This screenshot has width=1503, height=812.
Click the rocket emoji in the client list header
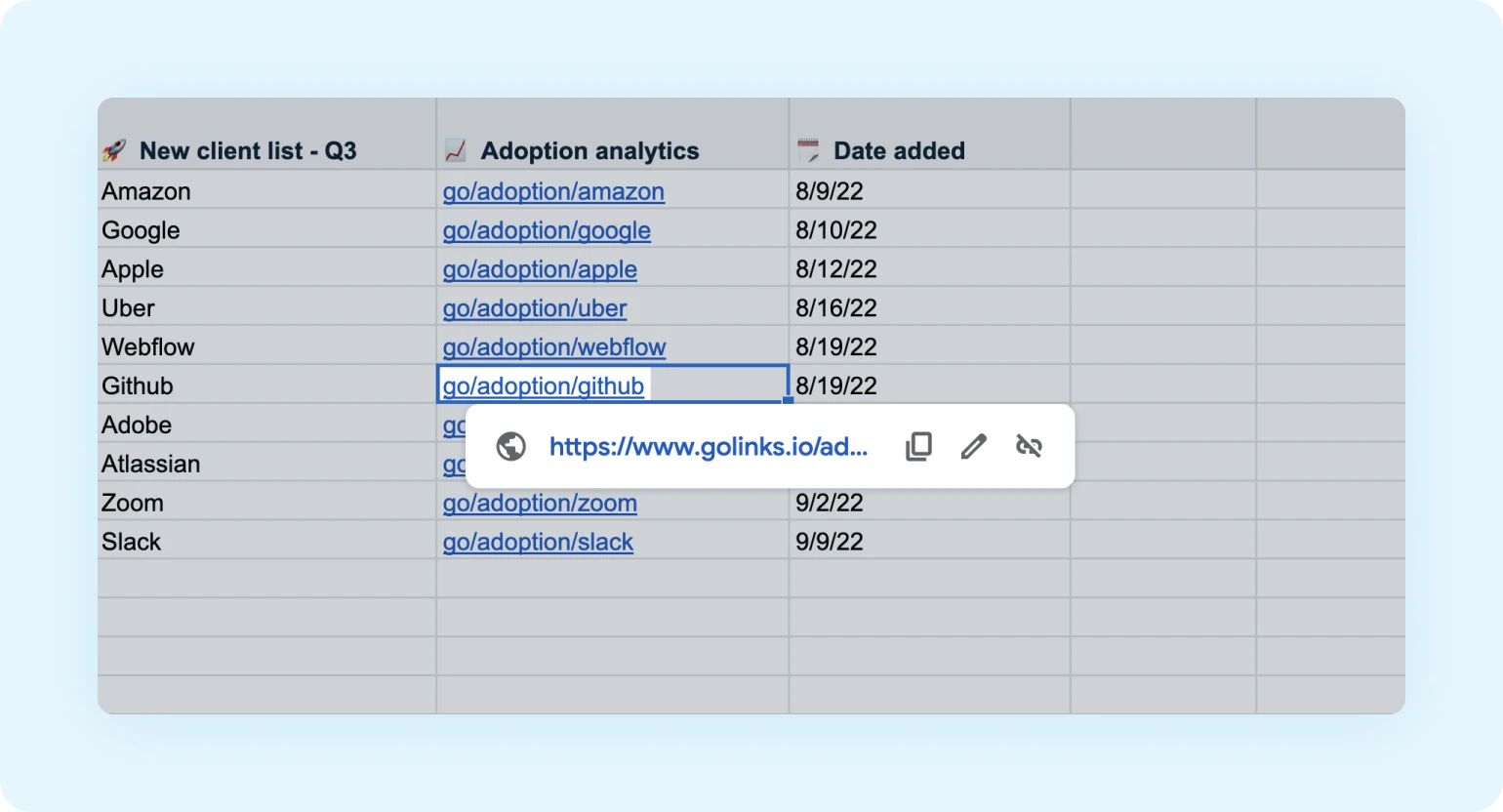[116, 150]
